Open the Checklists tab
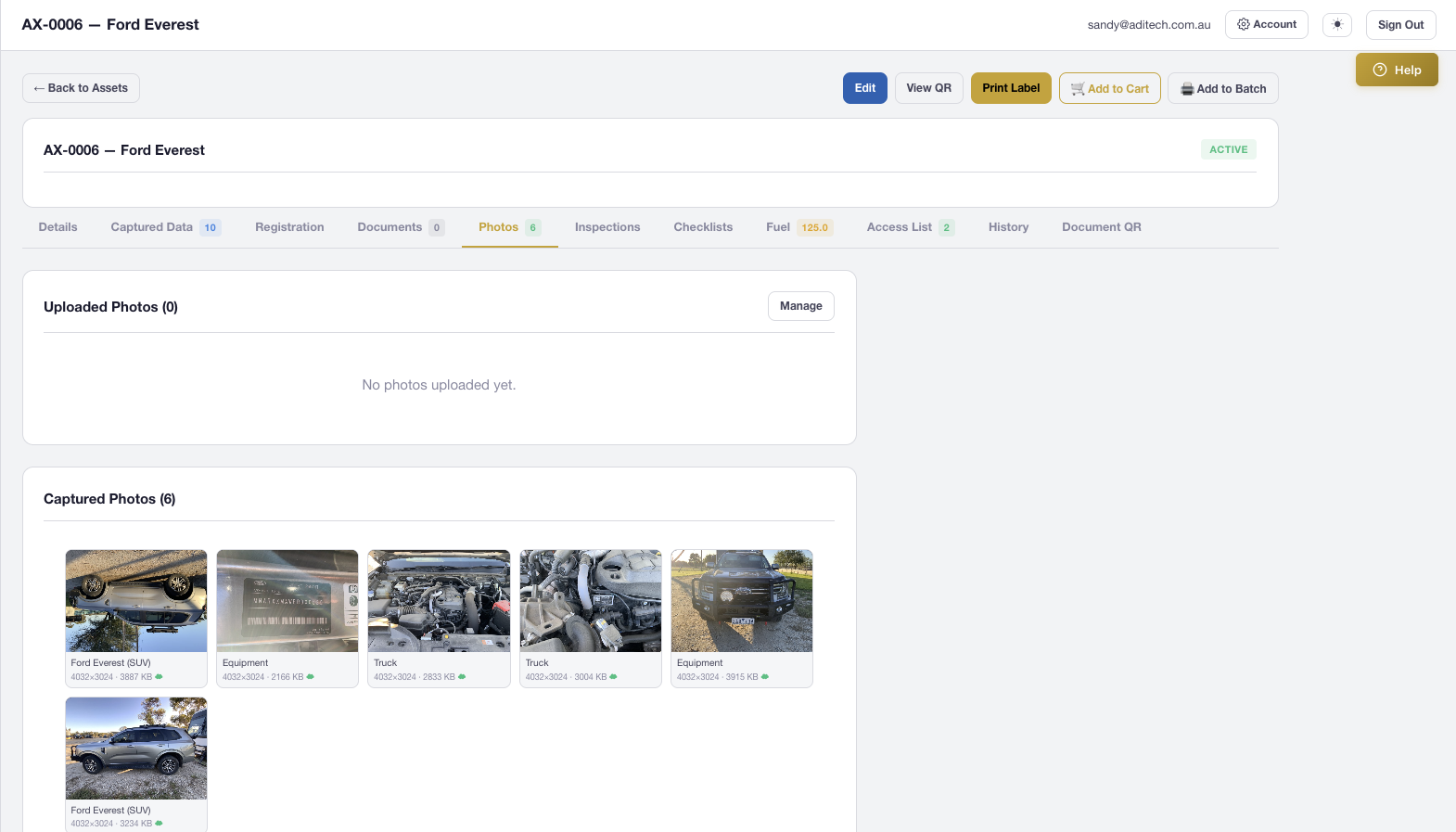The width and height of the screenshot is (1456, 832). pyautogui.click(x=703, y=227)
